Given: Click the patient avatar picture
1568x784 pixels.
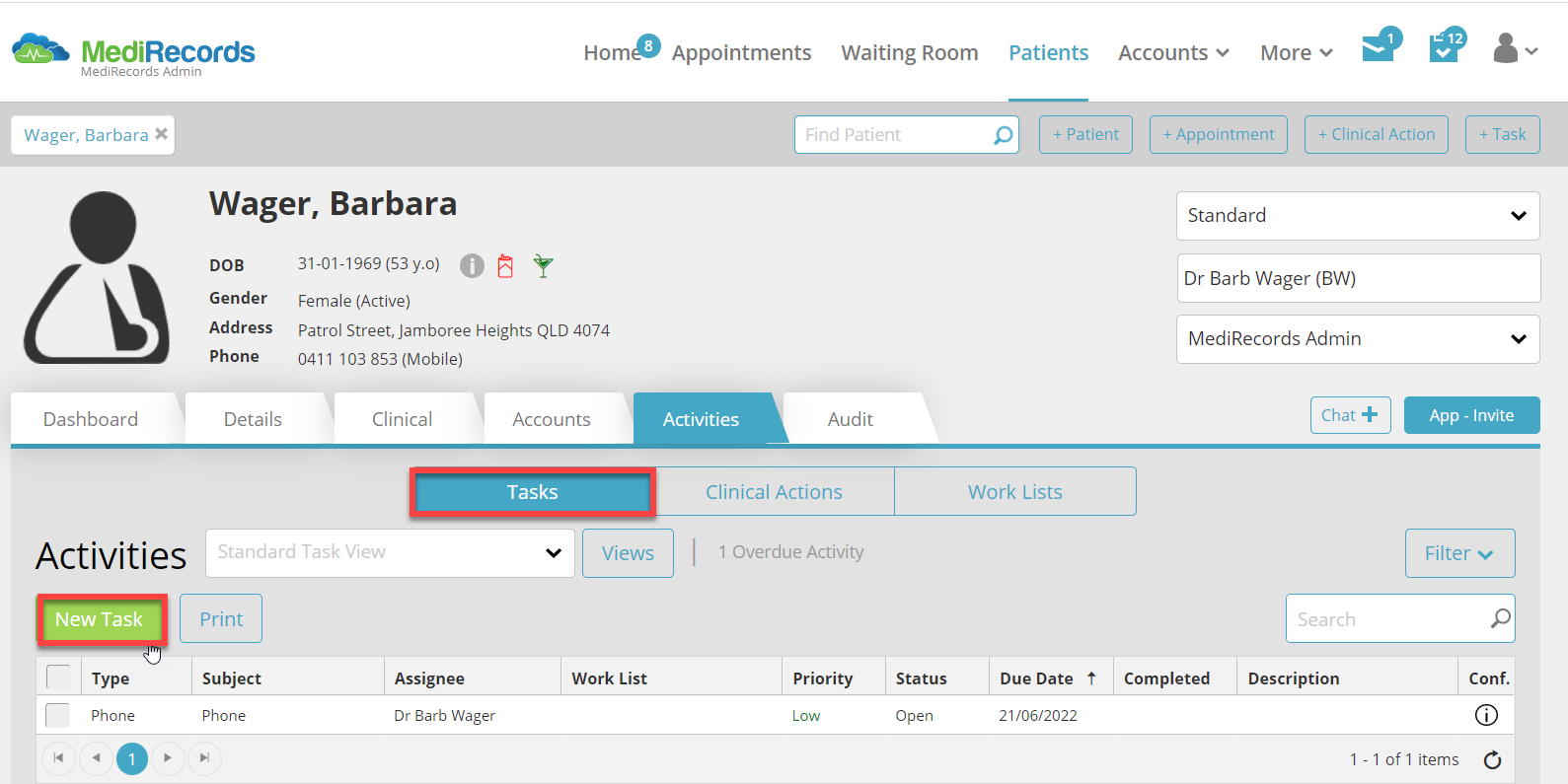Looking at the screenshot, I should click(97, 277).
